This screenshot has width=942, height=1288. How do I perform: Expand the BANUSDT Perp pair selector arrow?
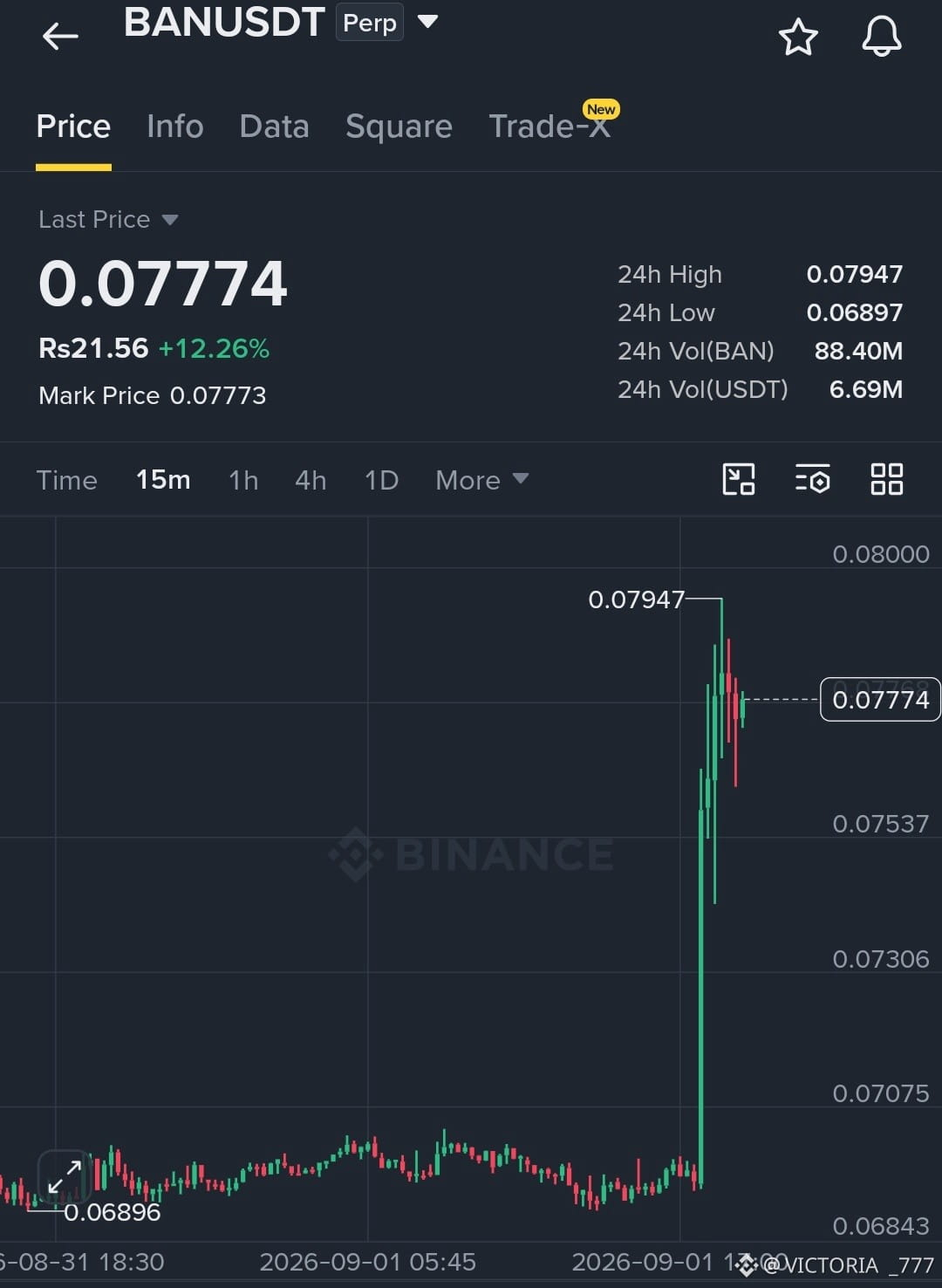(x=427, y=21)
